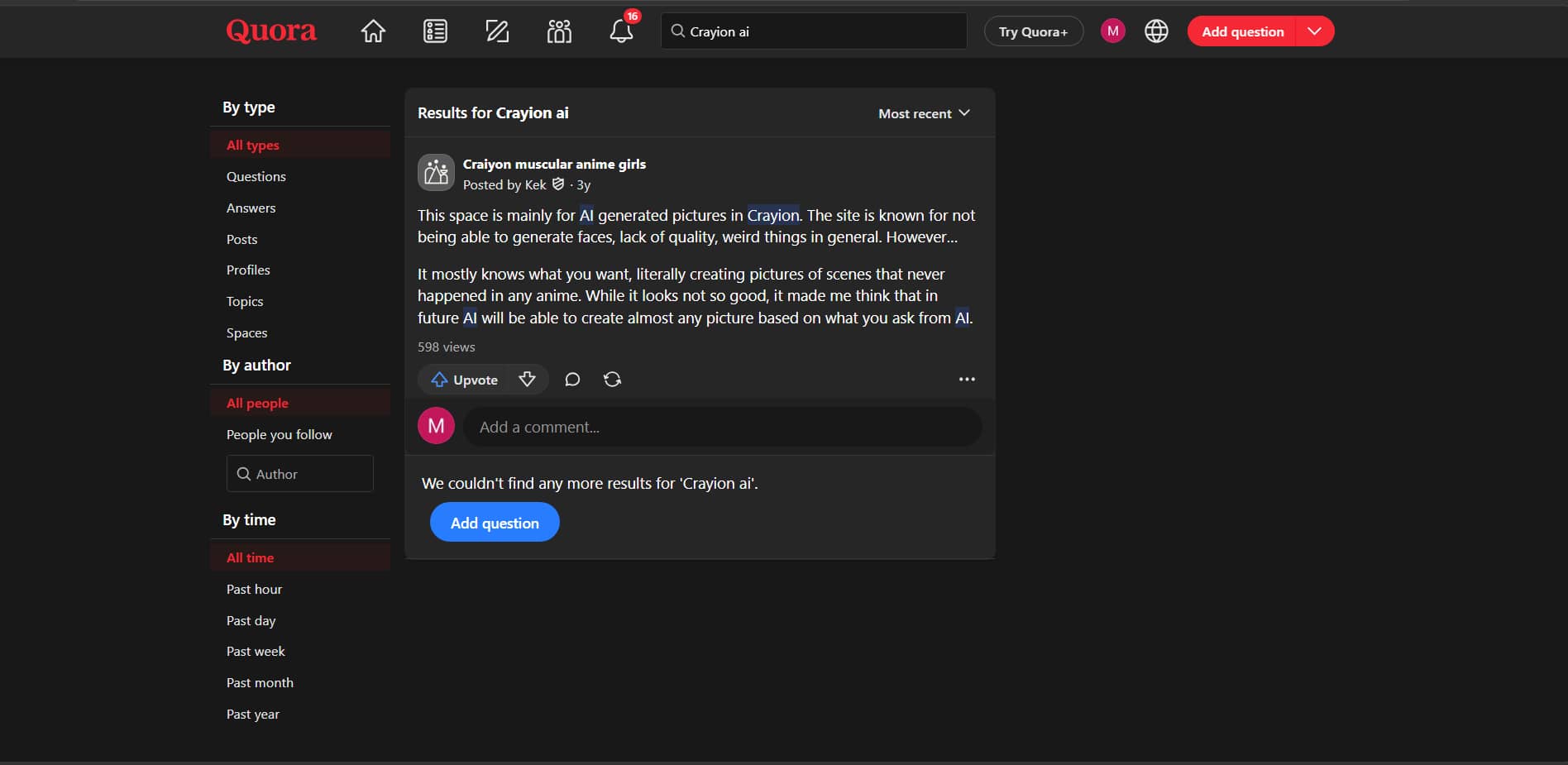This screenshot has width=1568, height=765.
Task: Open comments on the Craiyon post
Action: pyautogui.click(x=572, y=380)
